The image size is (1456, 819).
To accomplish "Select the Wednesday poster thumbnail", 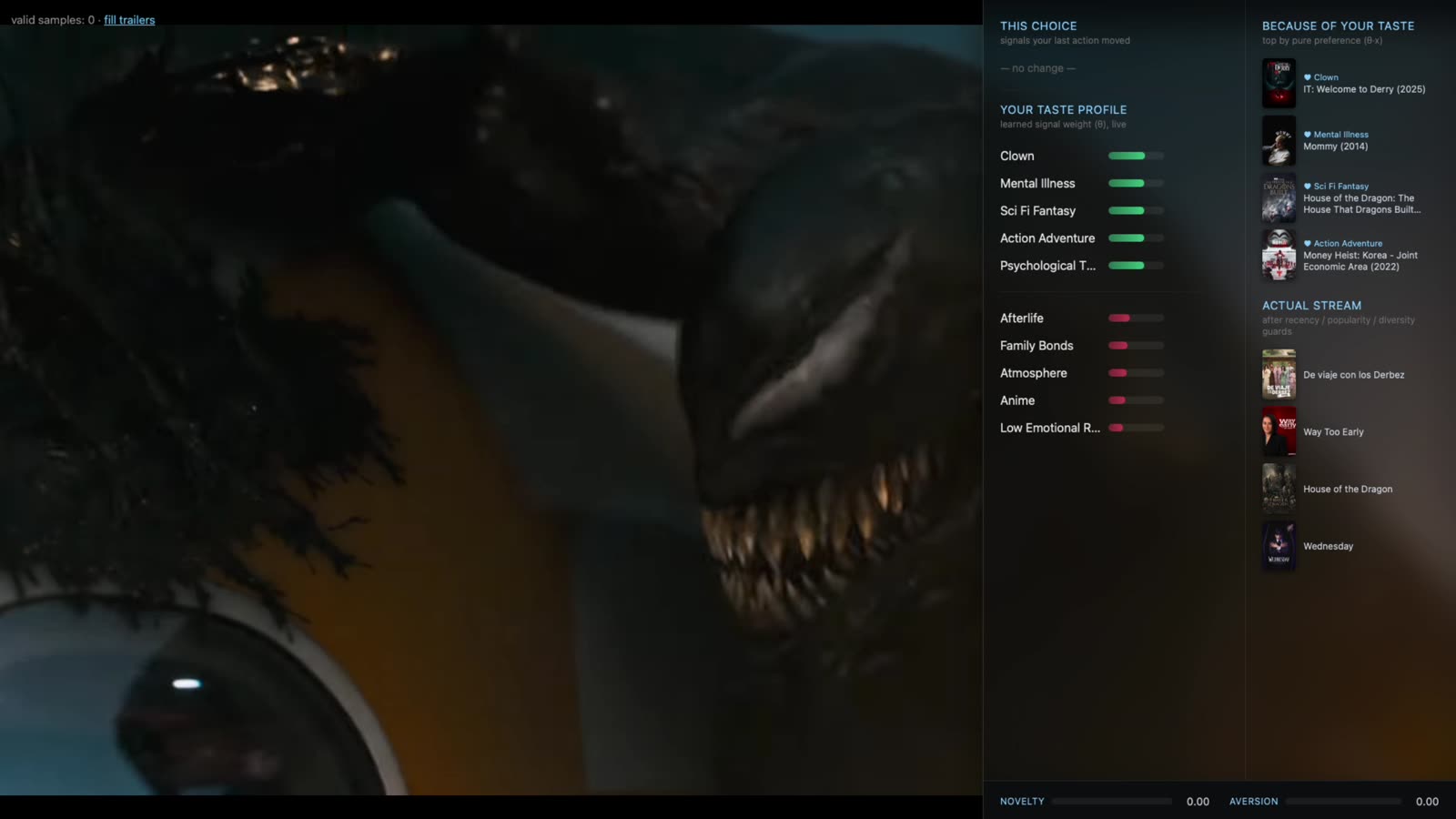I will click(1279, 547).
